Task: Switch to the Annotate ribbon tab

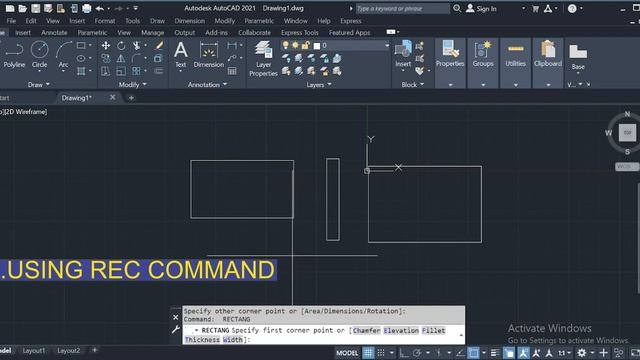Action: coord(54,33)
